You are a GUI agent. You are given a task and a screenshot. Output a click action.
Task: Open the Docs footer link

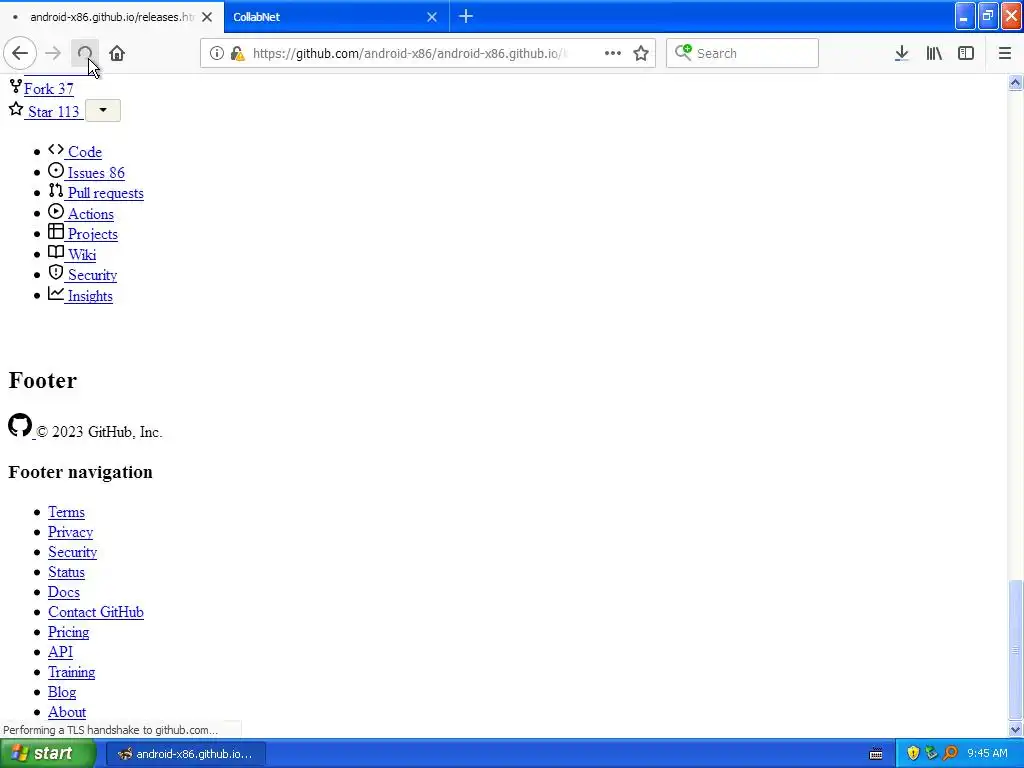pyautogui.click(x=63, y=592)
